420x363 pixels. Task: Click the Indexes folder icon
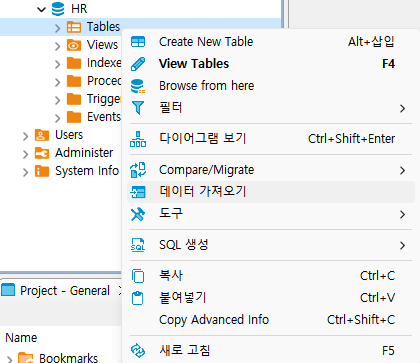[74, 63]
